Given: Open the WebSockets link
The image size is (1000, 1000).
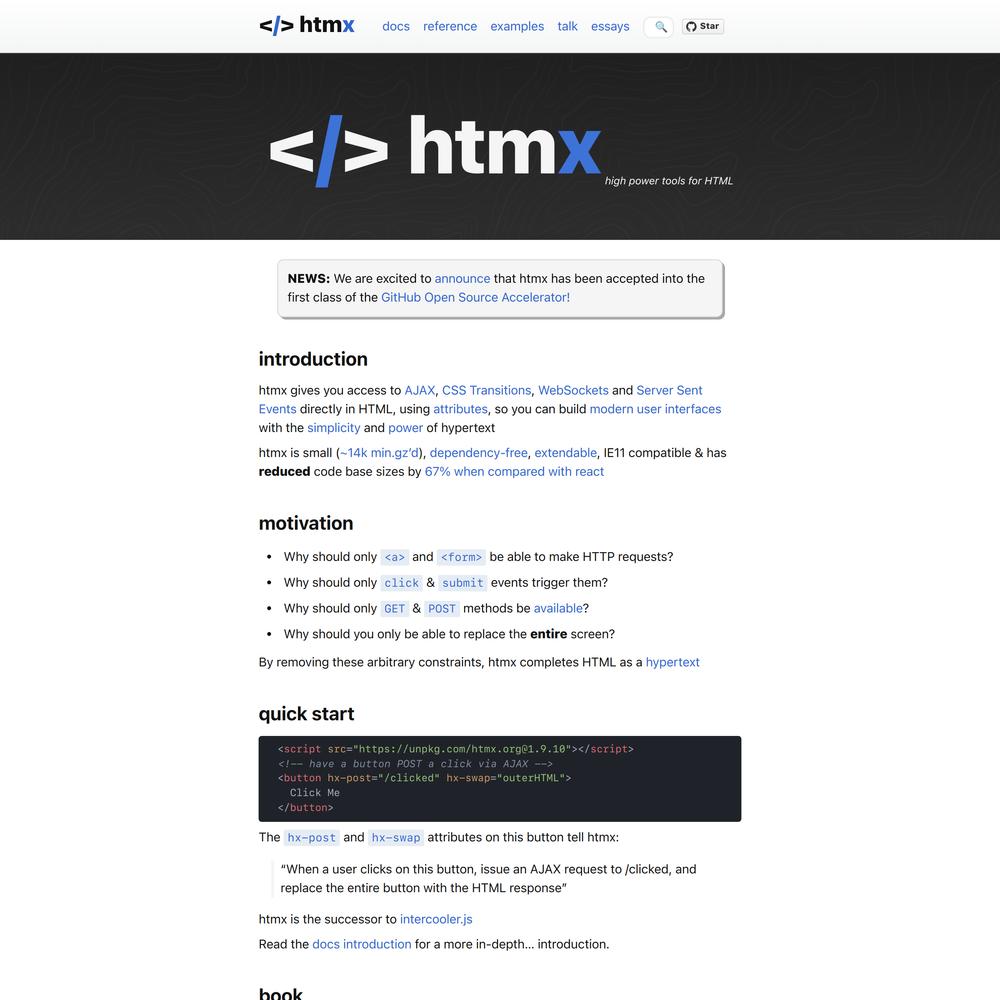Looking at the screenshot, I should [x=573, y=390].
